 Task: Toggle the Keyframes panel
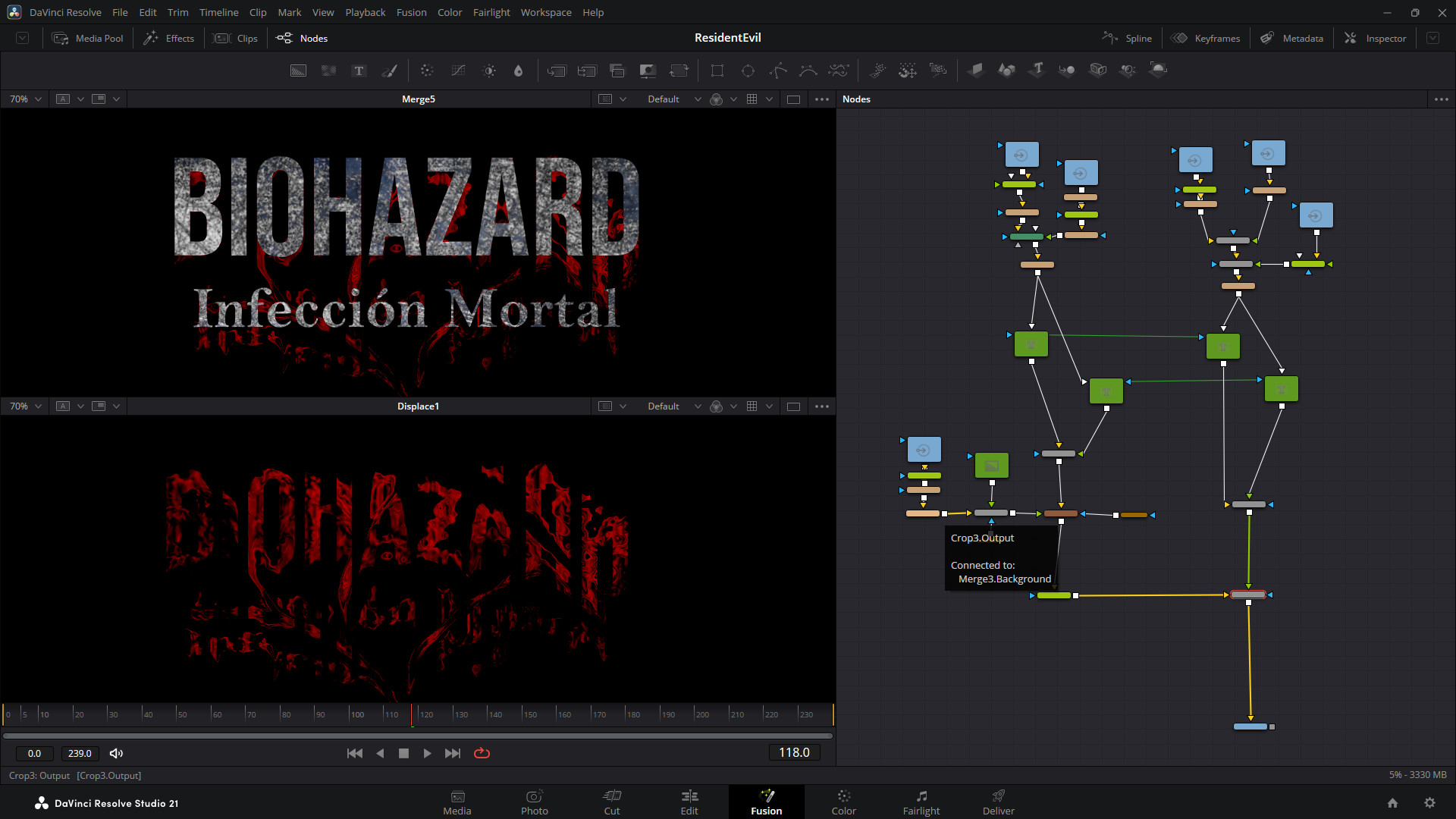pyautogui.click(x=1206, y=38)
